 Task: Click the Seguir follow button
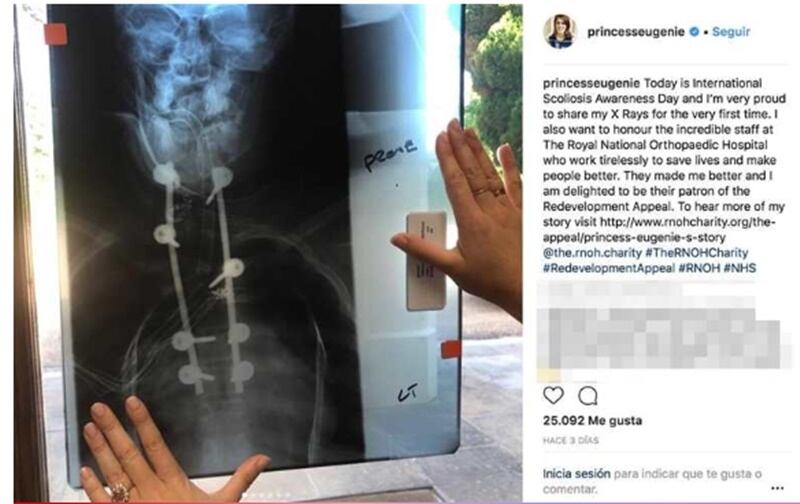[x=731, y=32]
